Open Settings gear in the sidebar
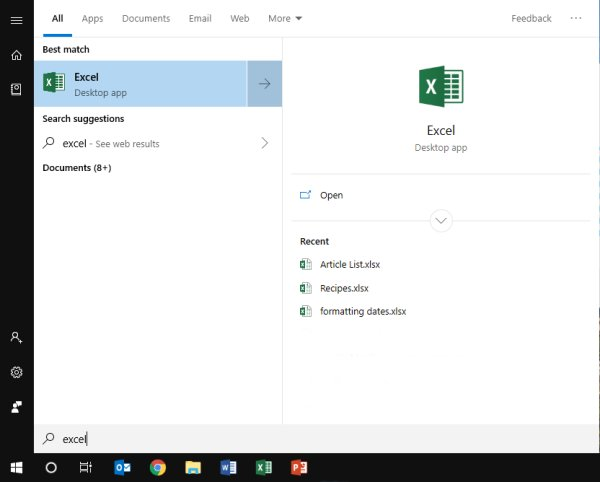This screenshot has width=600, height=482. [16, 372]
